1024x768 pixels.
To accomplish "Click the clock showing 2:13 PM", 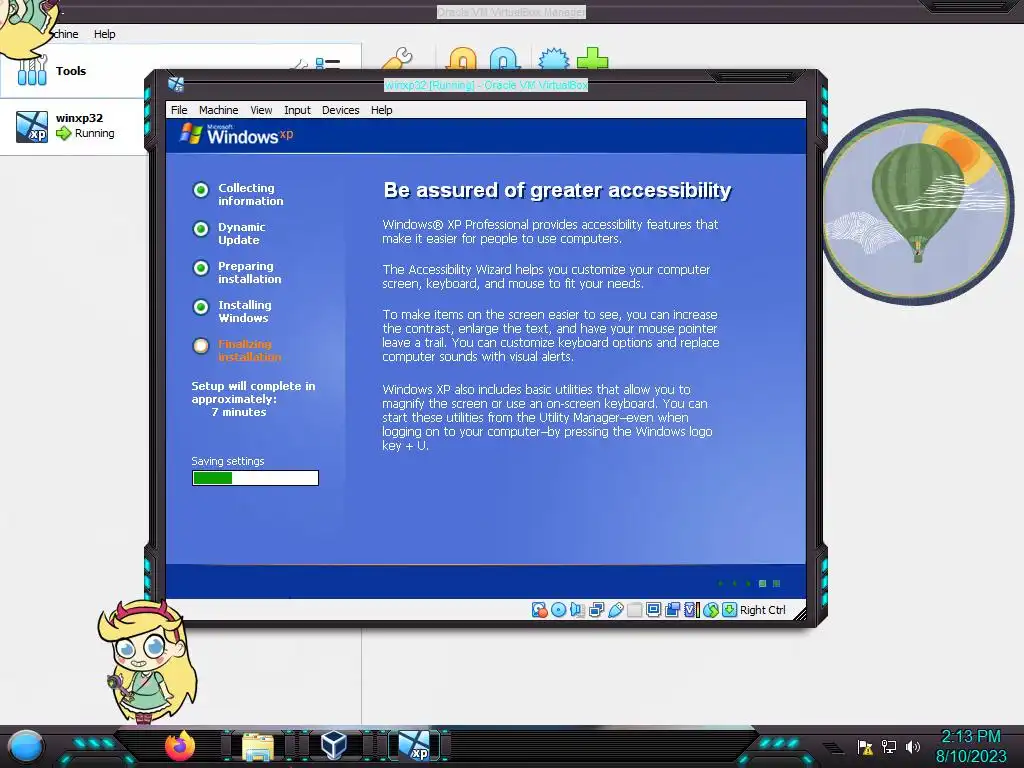I will pyautogui.click(x=971, y=737).
